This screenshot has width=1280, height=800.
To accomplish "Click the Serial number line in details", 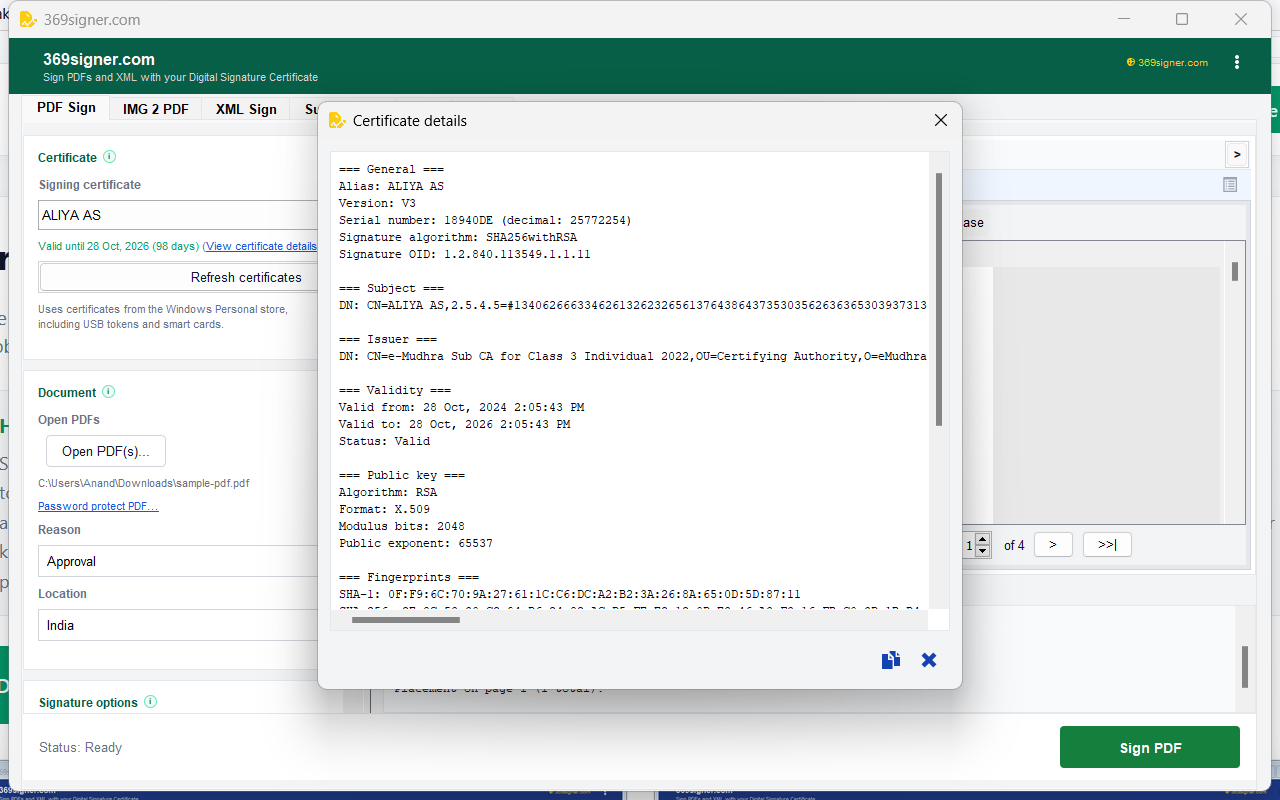I will click(485, 220).
